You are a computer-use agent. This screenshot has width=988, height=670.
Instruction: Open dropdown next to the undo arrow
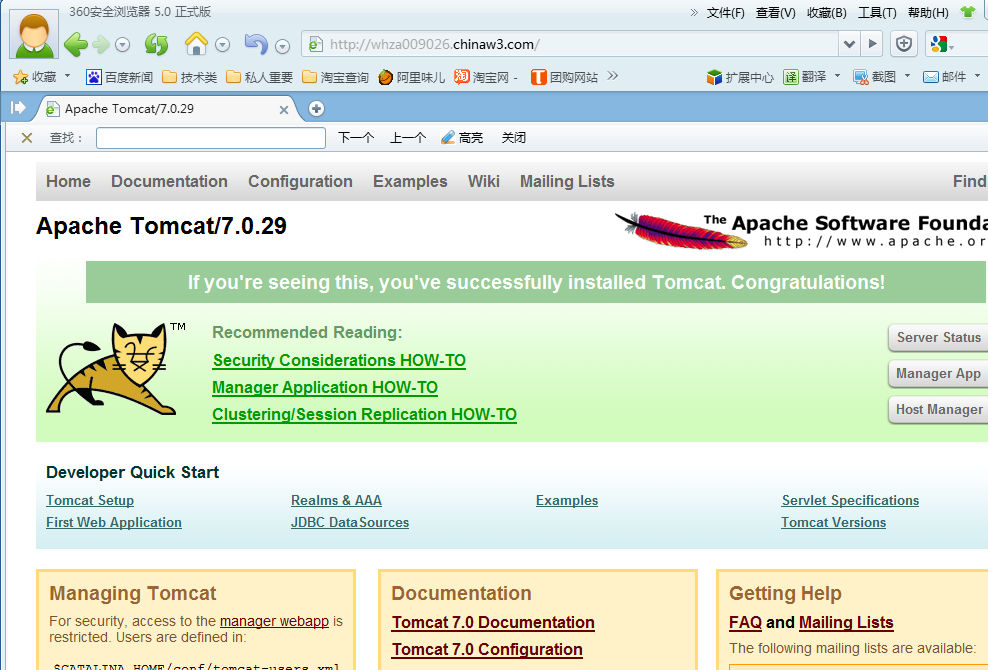tap(282, 46)
